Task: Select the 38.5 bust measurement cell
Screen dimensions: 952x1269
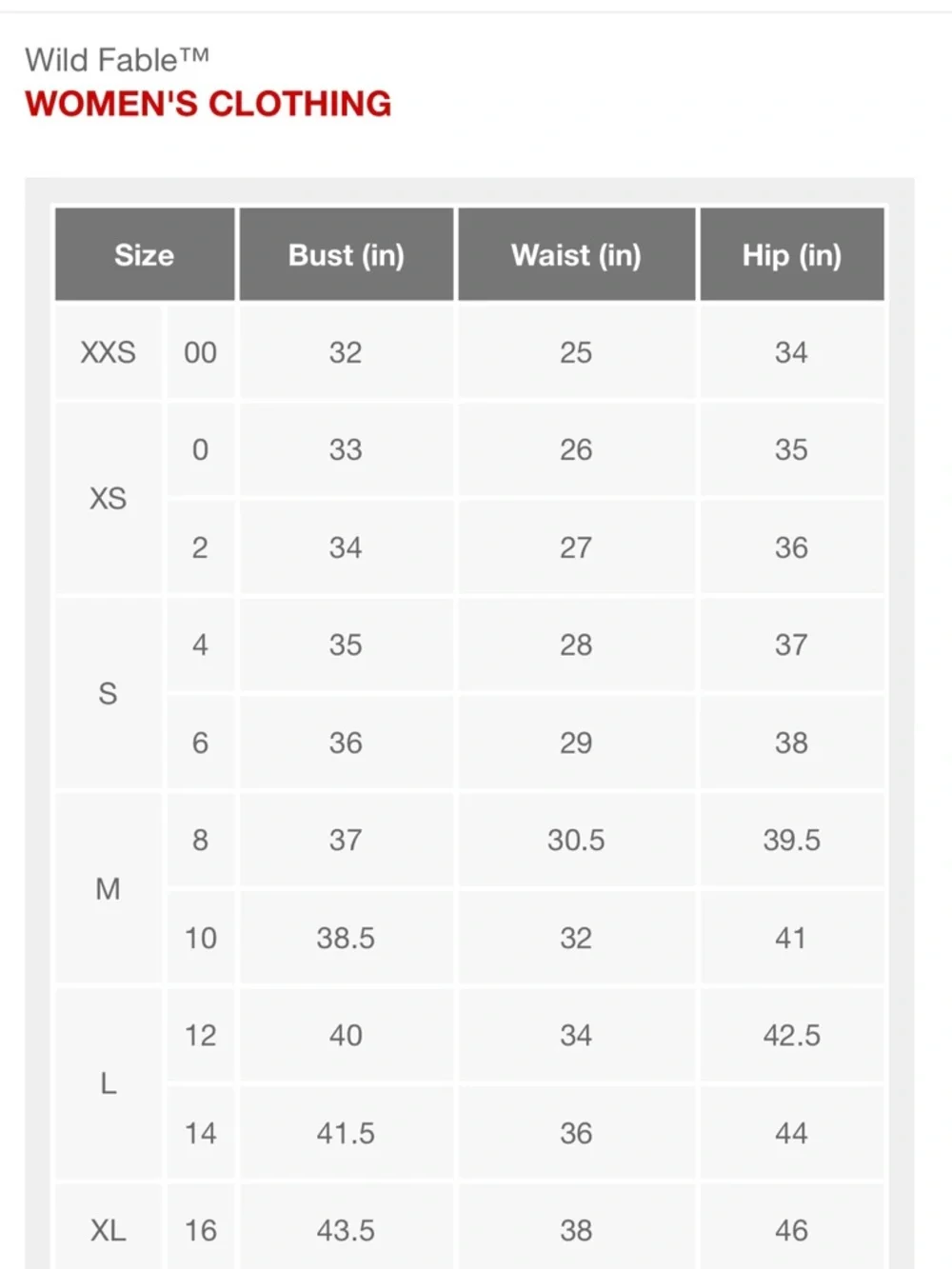Action: [x=347, y=938]
